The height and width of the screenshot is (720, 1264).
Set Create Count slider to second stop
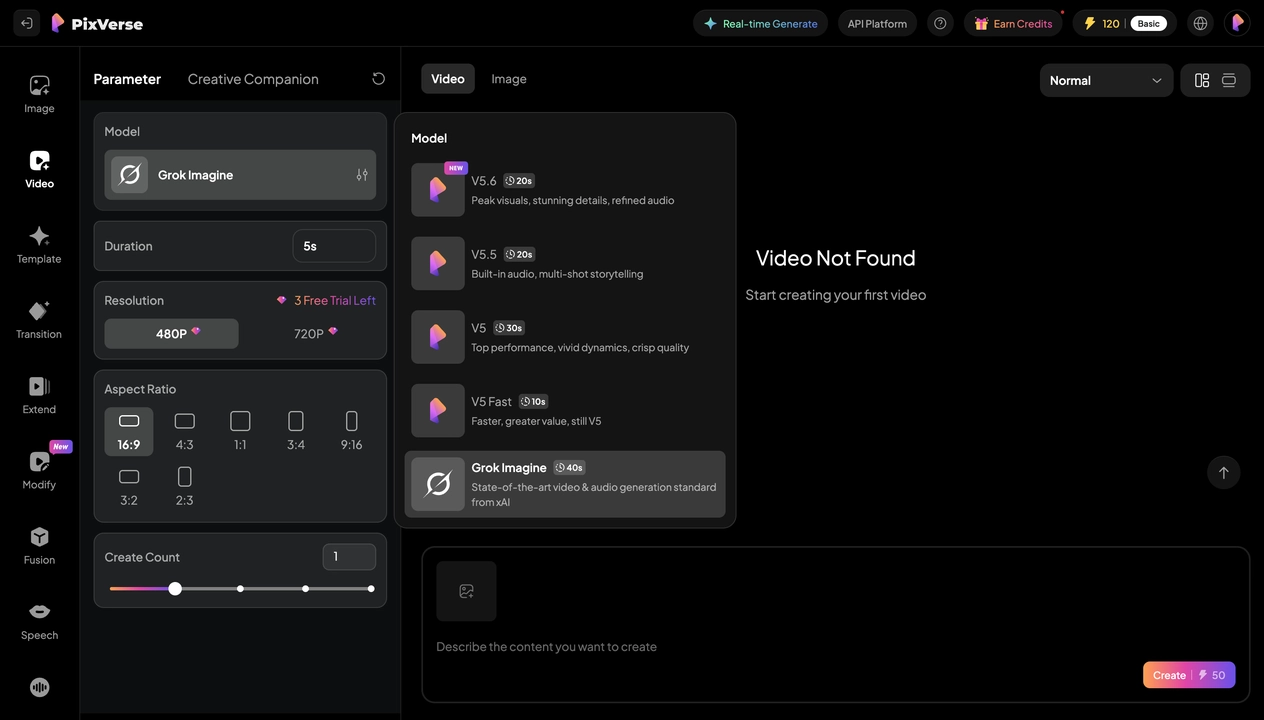click(240, 589)
